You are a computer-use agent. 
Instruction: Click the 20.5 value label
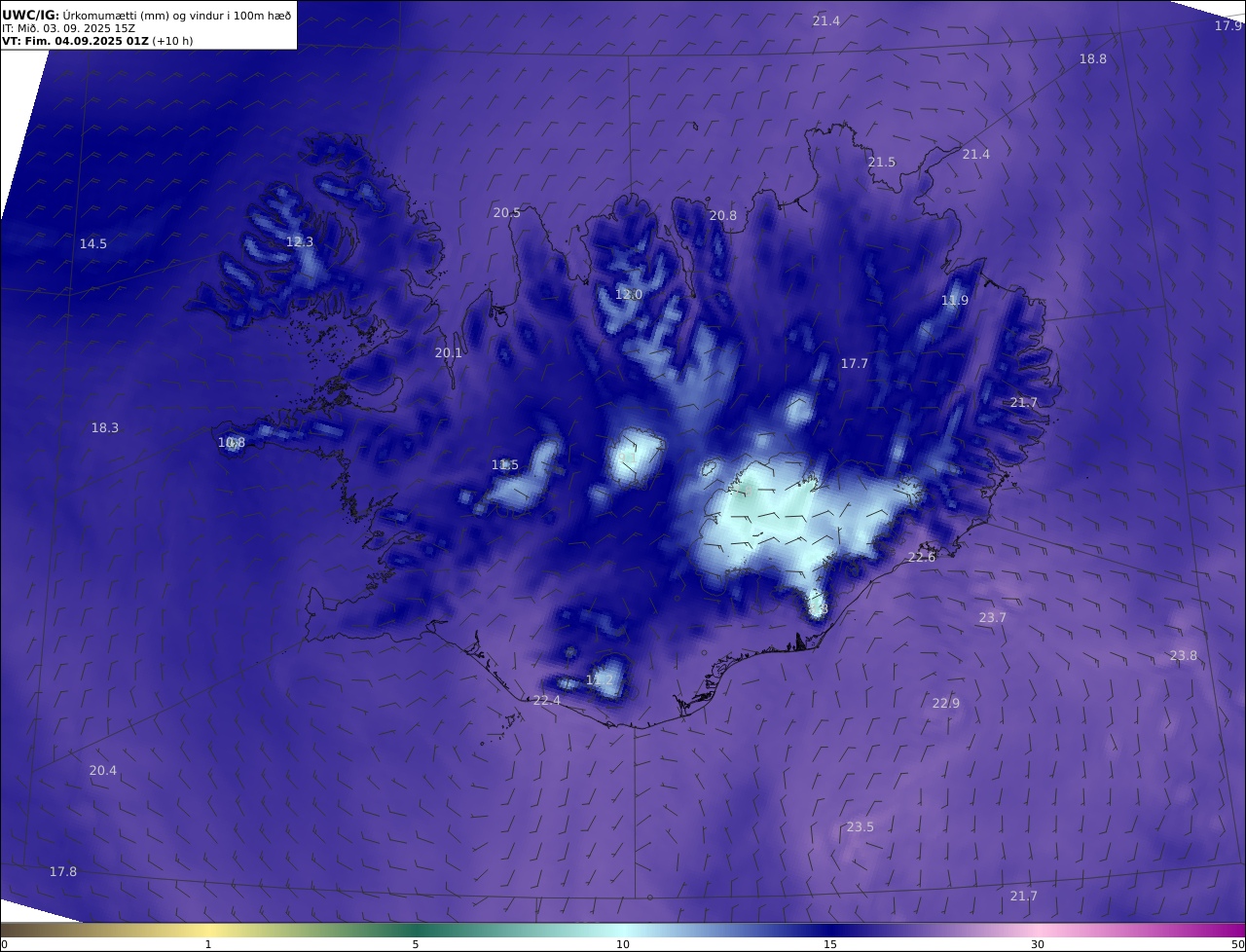coord(507,213)
